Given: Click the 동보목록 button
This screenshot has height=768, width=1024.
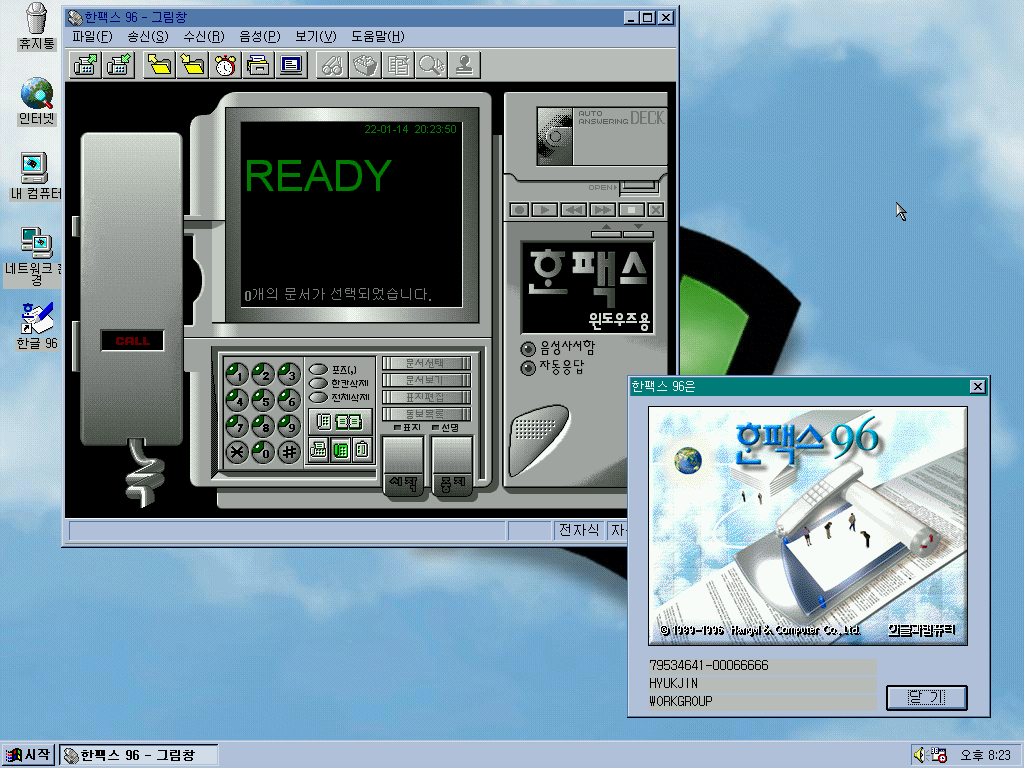Looking at the screenshot, I should tap(426, 414).
